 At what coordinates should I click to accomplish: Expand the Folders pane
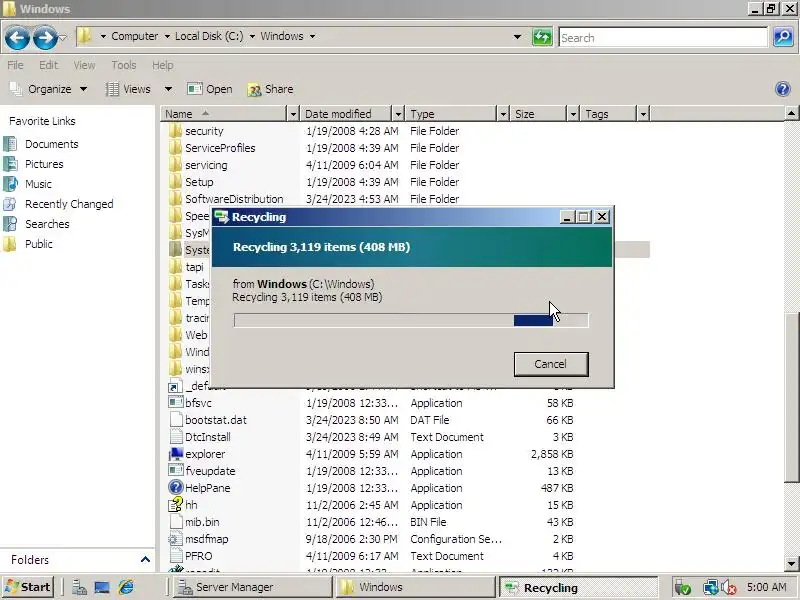point(145,560)
